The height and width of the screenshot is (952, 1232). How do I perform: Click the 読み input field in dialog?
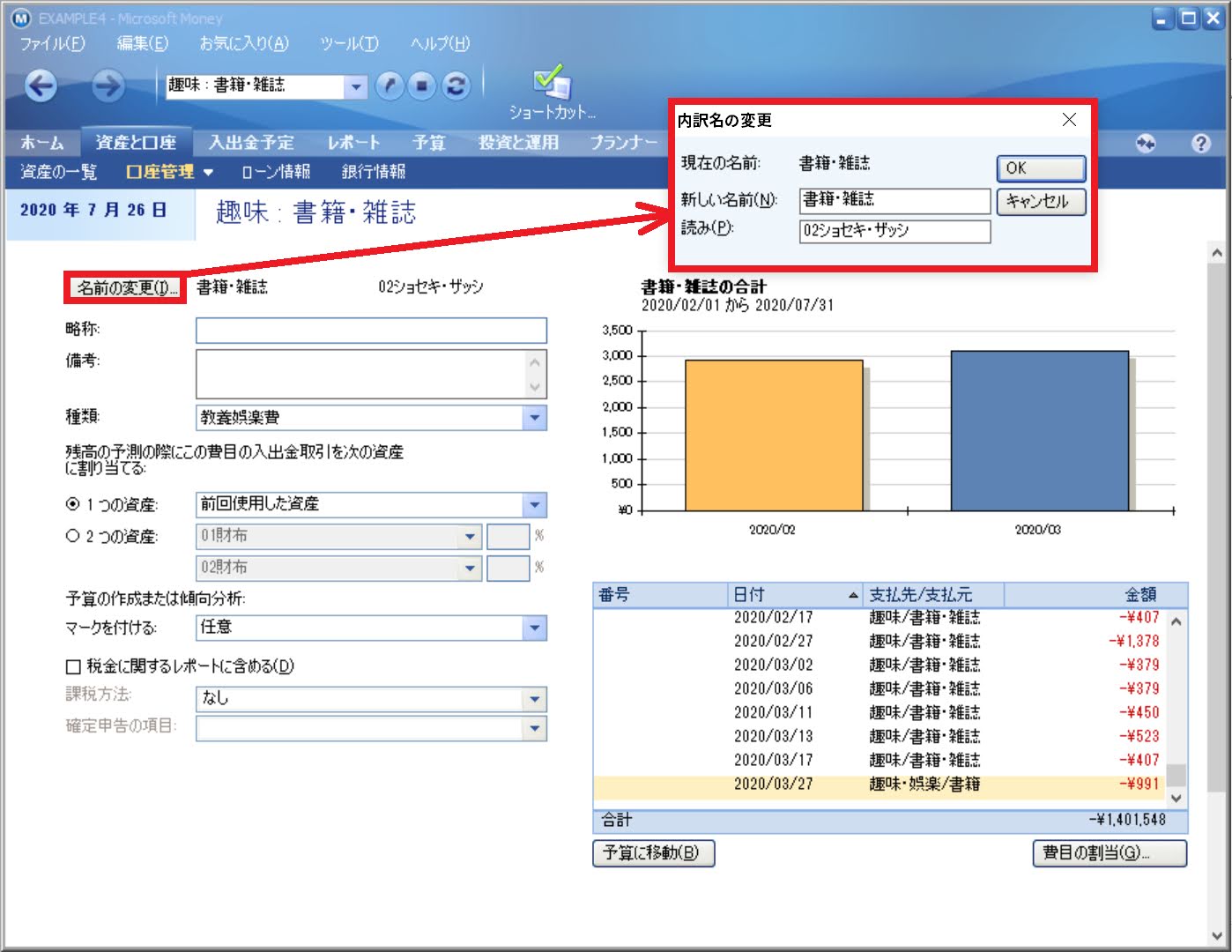pyautogui.click(x=894, y=231)
